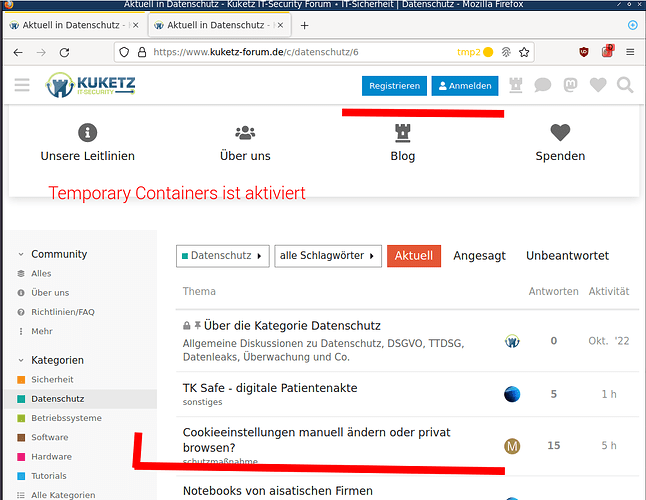This screenshot has width=646, height=500.
Task: Switch to the Angesagt tab
Action: [x=479, y=256]
